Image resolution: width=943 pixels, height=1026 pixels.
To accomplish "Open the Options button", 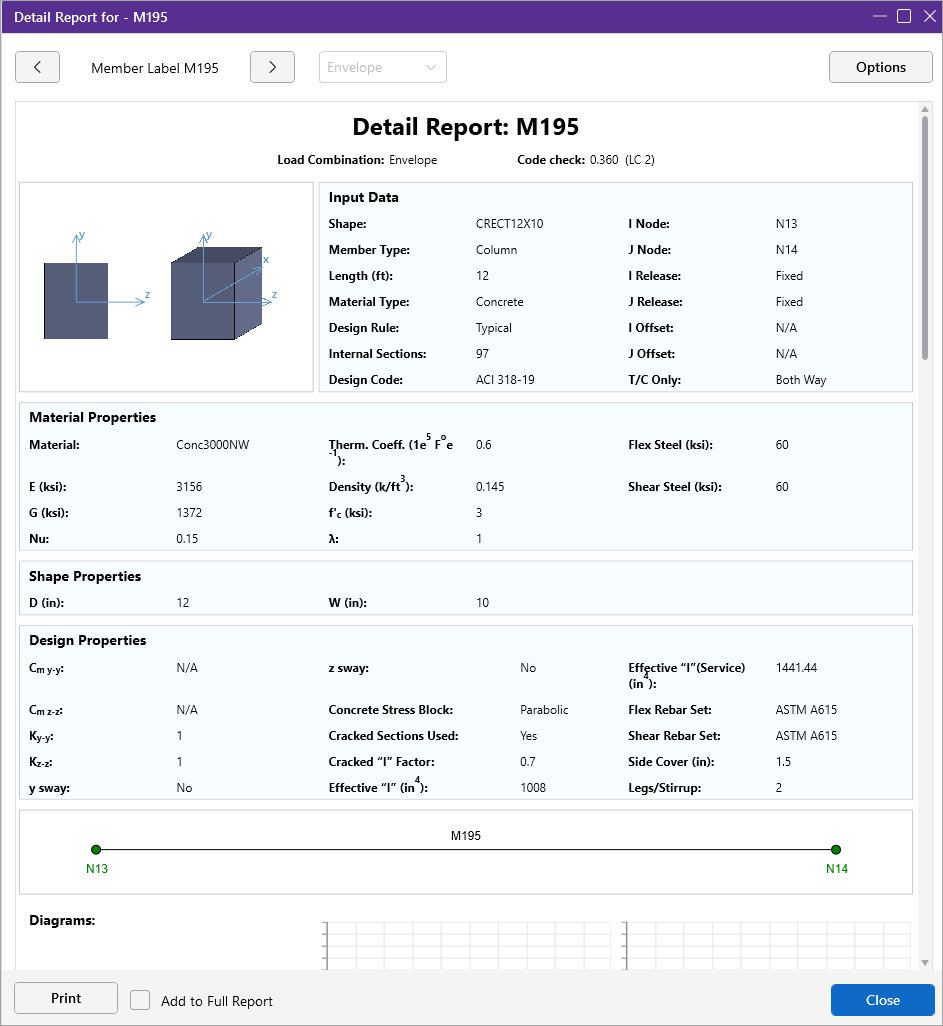I will (x=880, y=67).
